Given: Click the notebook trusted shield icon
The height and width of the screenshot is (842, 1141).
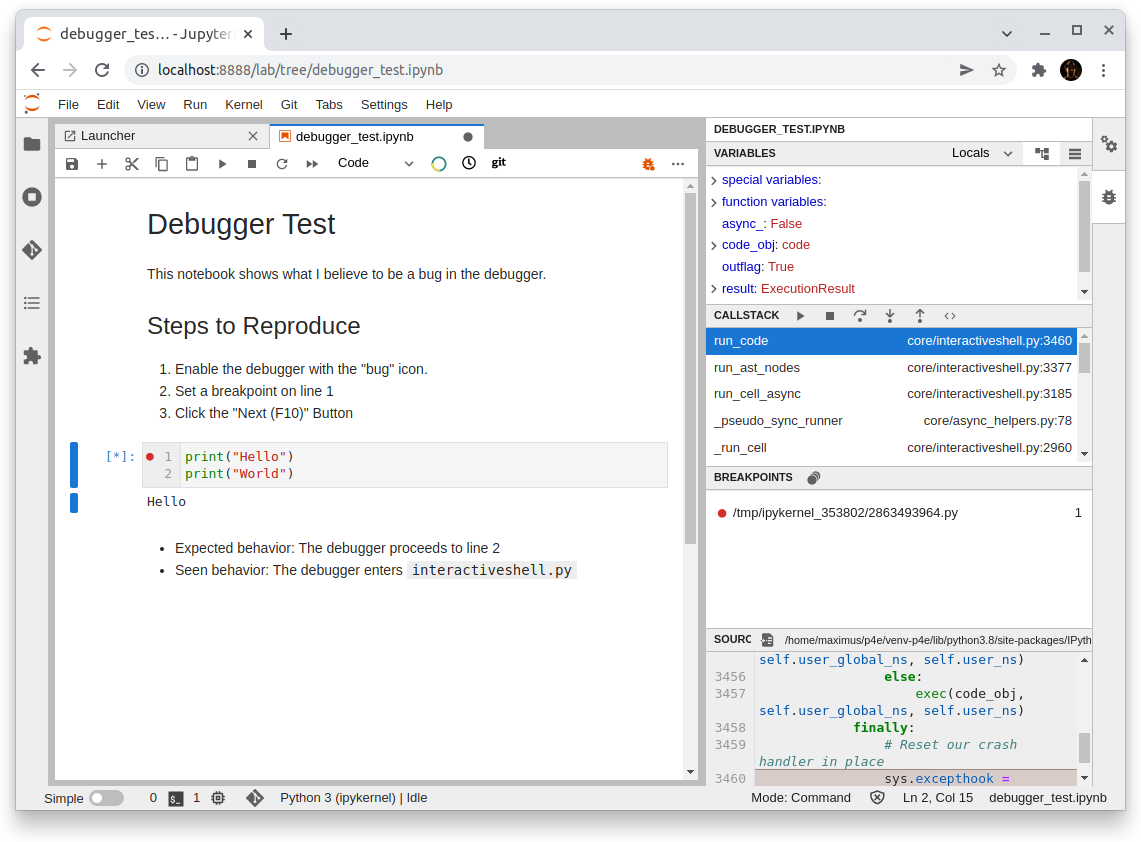Looking at the screenshot, I should (878, 798).
